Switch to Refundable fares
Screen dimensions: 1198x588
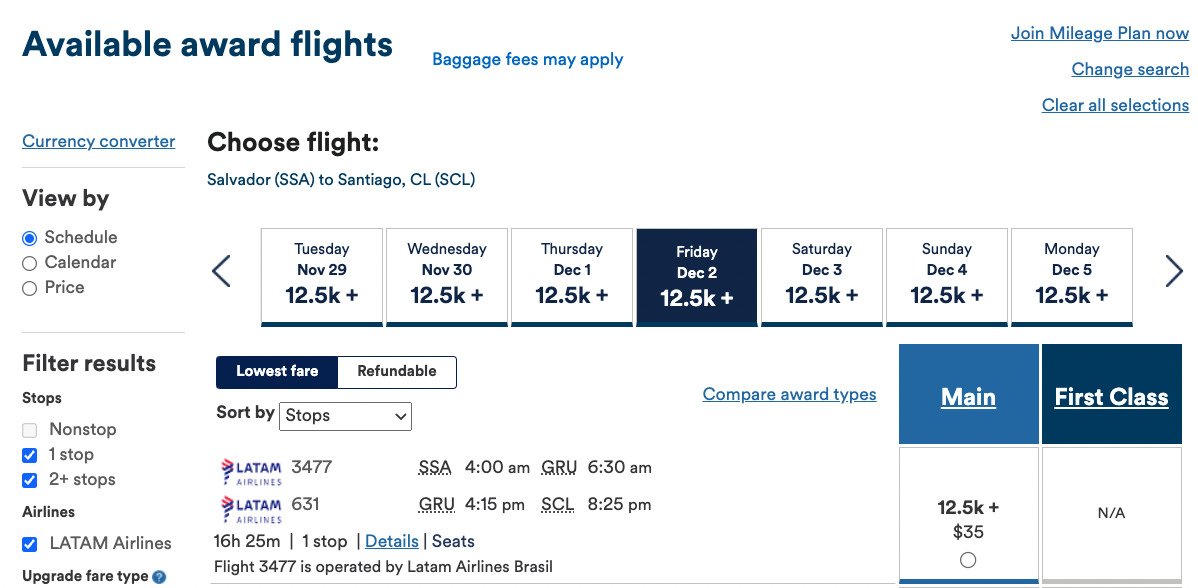coord(397,372)
